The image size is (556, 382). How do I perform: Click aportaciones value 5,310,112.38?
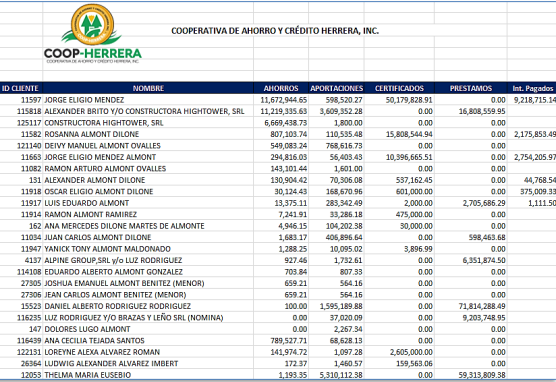coord(341,375)
